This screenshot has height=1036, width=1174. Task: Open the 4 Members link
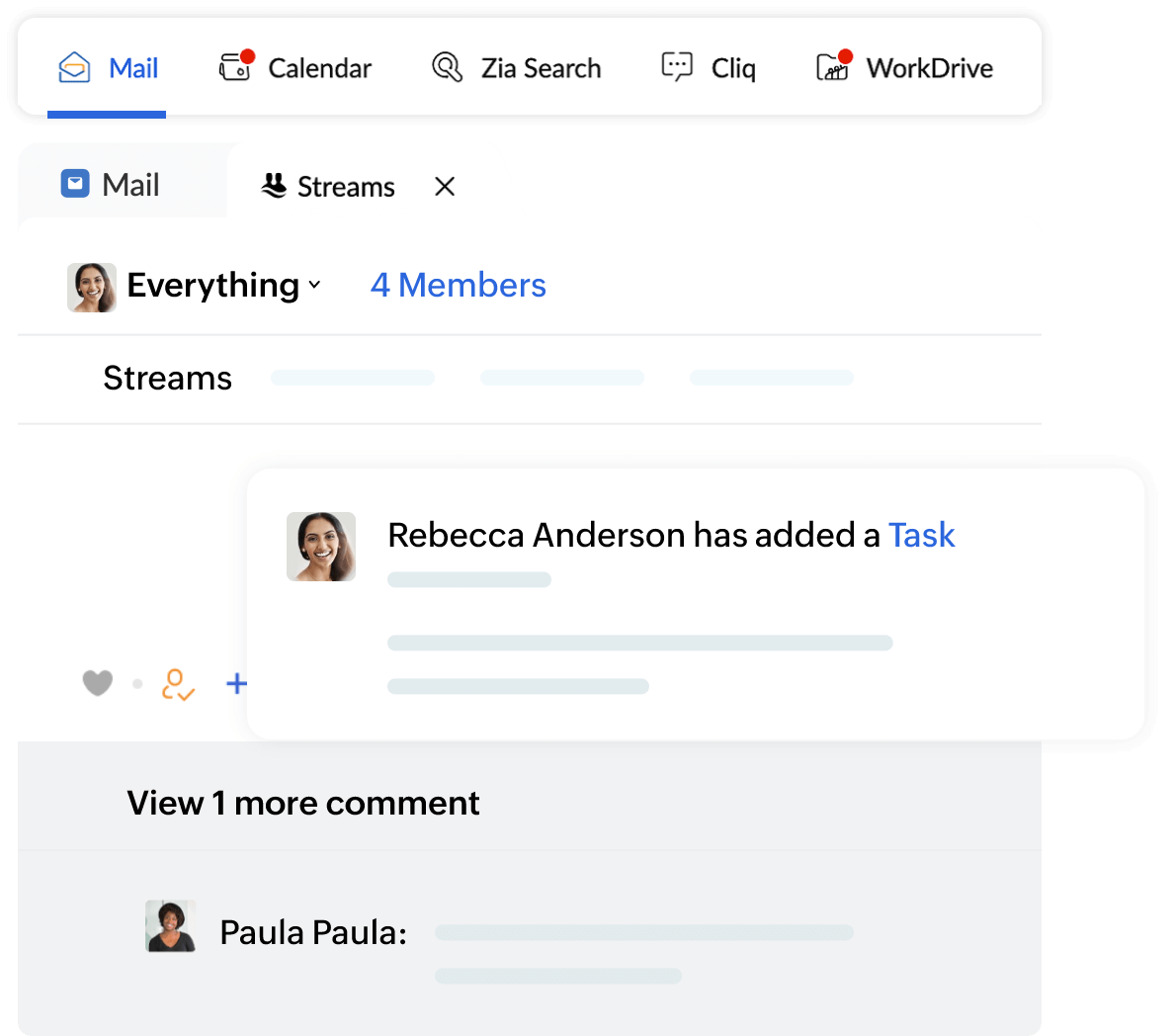click(458, 285)
